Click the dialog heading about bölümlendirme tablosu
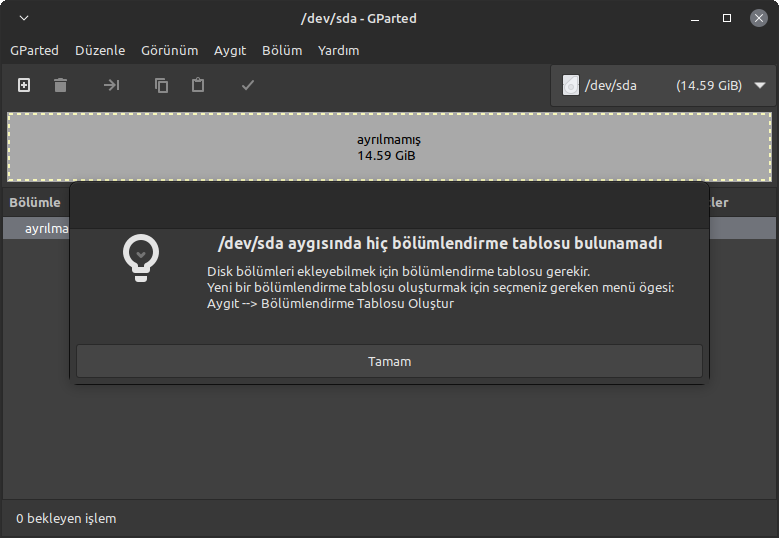This screenshot has height=538, width=779. pos(440,243)
